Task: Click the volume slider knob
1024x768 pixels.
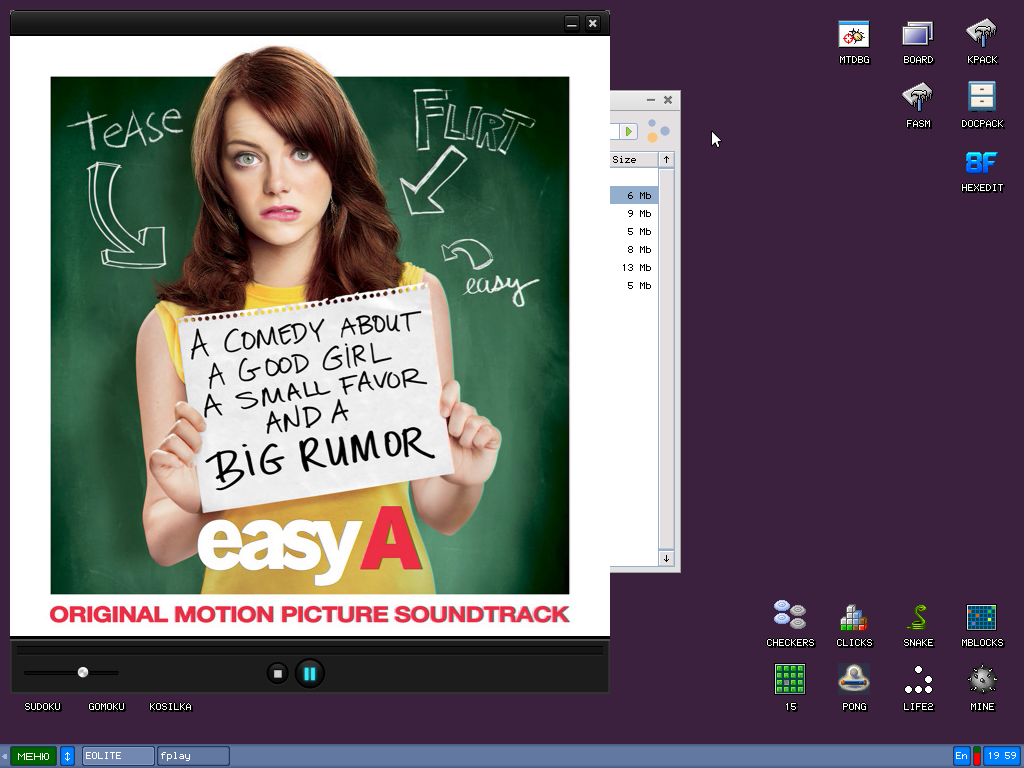Action: (x=83, y=672)
